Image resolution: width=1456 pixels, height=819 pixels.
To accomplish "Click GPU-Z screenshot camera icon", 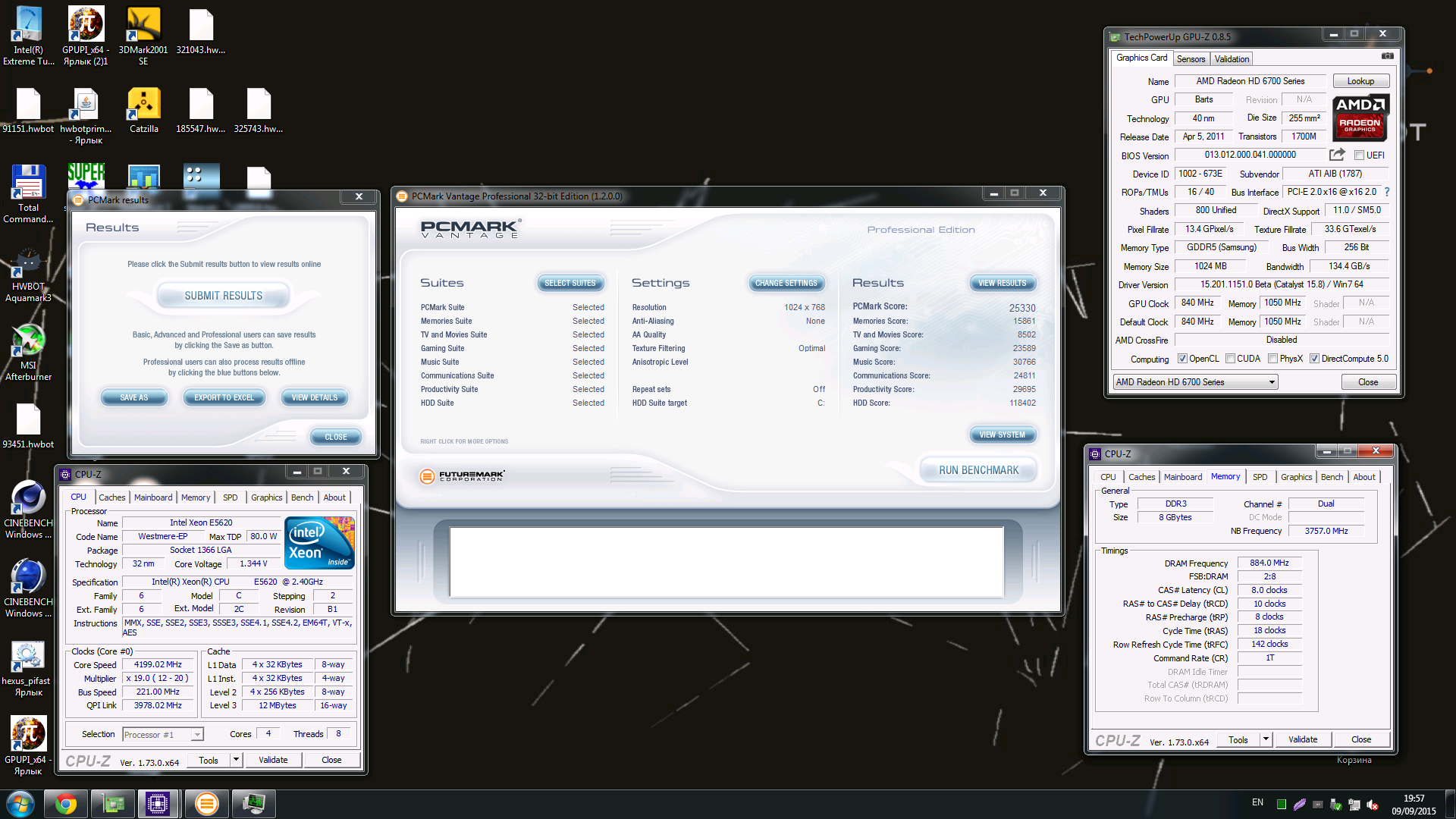I will pos(1387,56).
